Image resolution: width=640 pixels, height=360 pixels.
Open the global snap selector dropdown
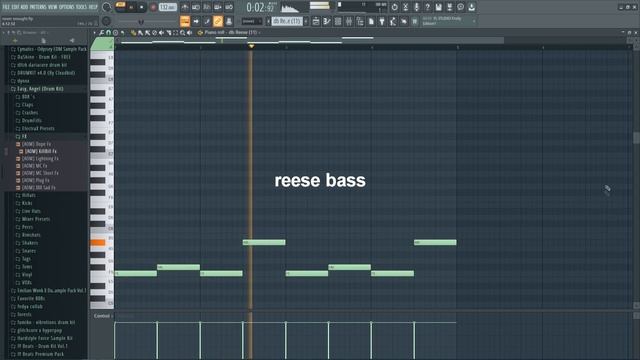pyautogui.click(x=252, y=21)
